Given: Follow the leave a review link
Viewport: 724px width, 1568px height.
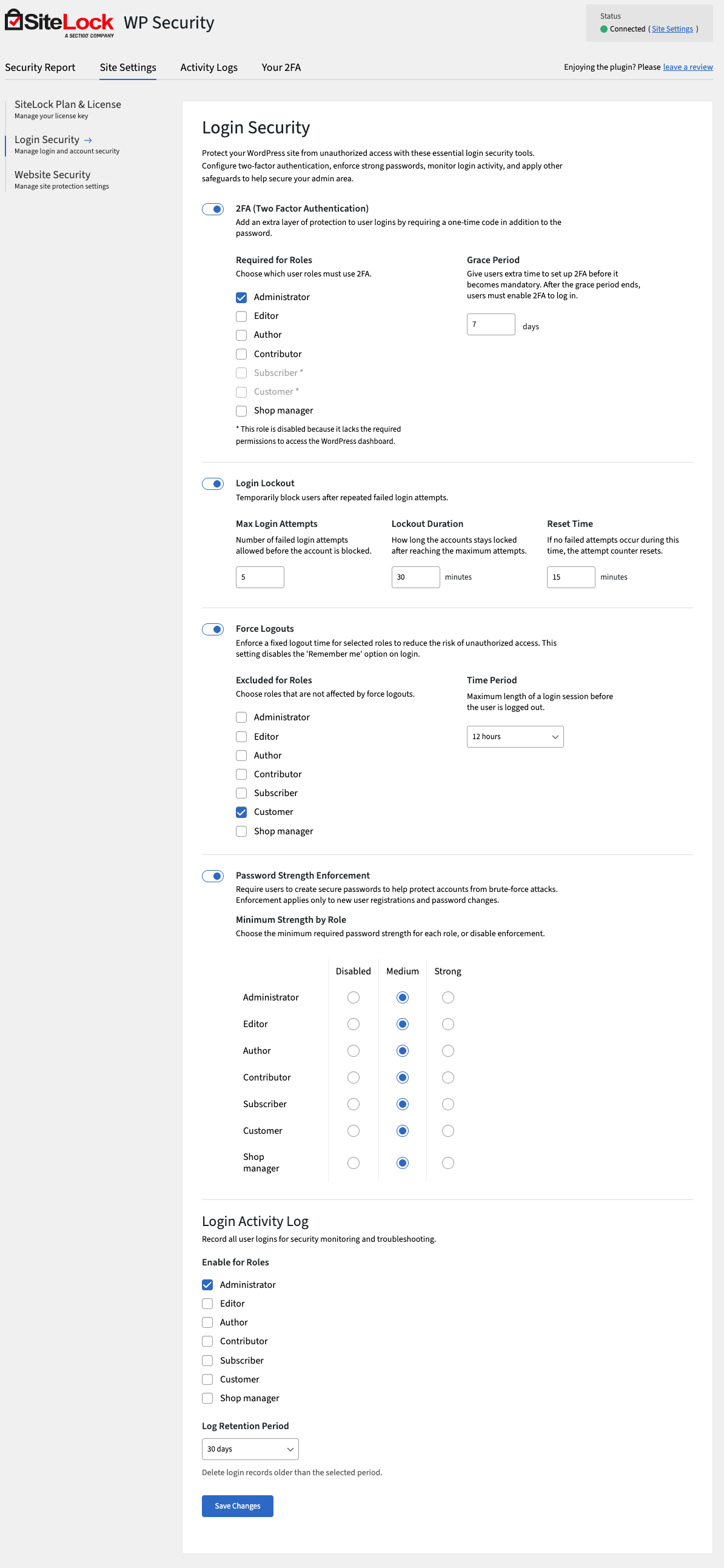Looking at the screenshot, I should (688, 67).
